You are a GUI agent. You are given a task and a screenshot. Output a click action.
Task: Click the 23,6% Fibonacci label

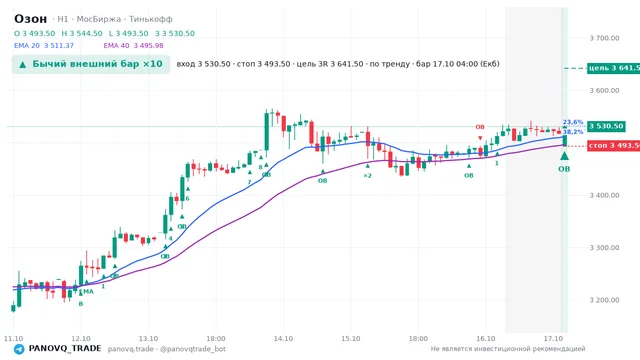573,122
